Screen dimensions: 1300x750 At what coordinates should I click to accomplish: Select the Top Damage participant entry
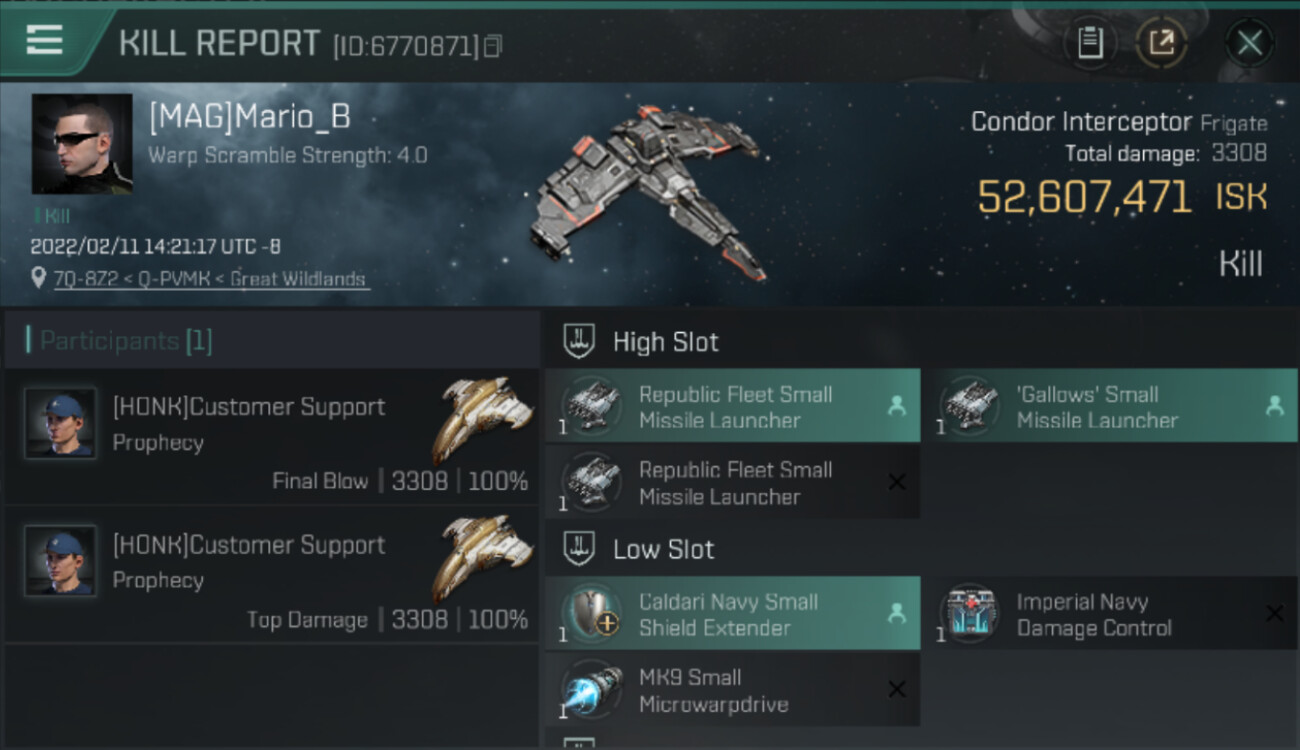pos(272,574)
